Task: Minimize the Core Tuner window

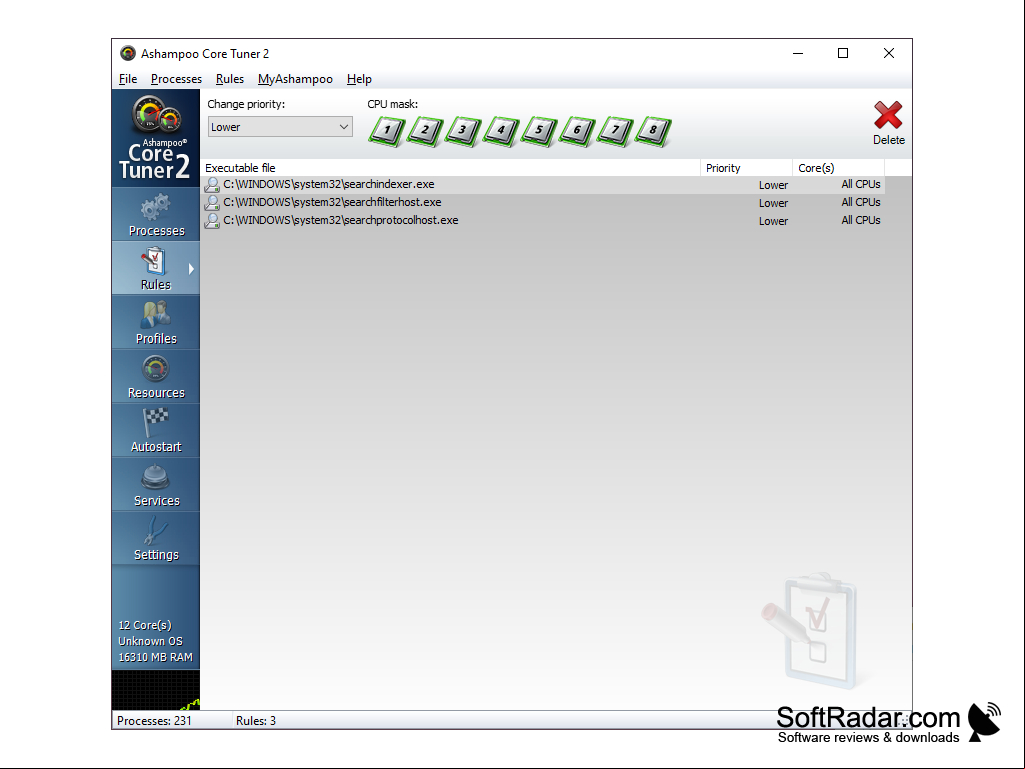Action: pyautogui.click(x=798, y=54)
